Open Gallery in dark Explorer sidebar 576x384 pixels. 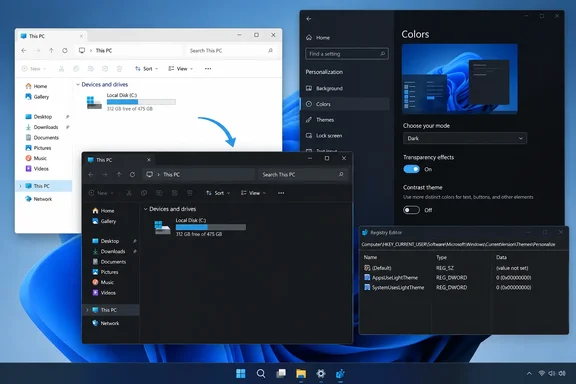104,221
